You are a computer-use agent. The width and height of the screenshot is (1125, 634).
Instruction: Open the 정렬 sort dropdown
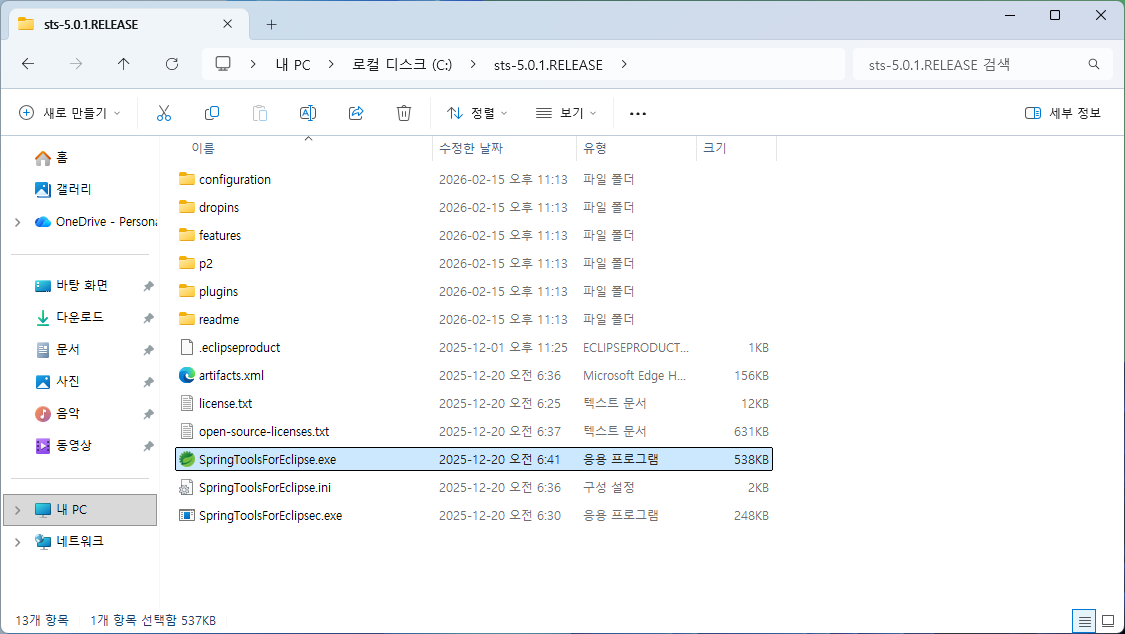(x=477, y=113)
